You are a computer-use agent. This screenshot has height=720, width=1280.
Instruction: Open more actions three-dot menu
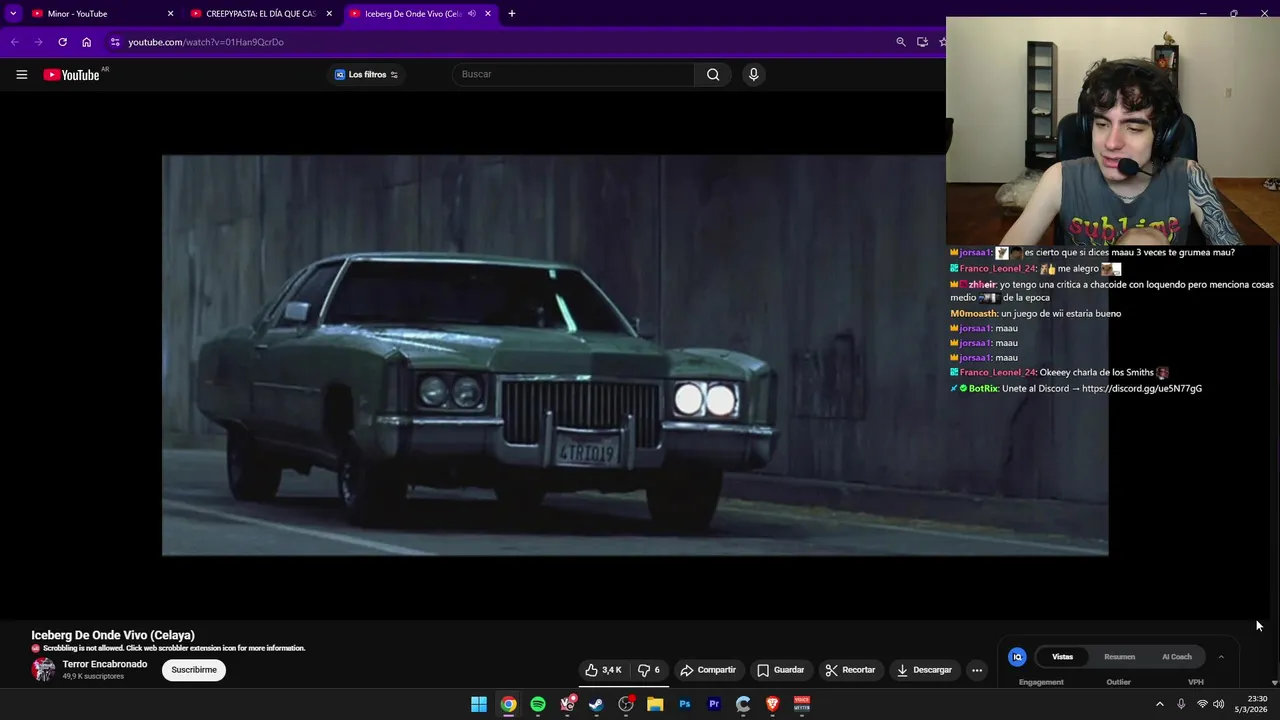point(977,670)
